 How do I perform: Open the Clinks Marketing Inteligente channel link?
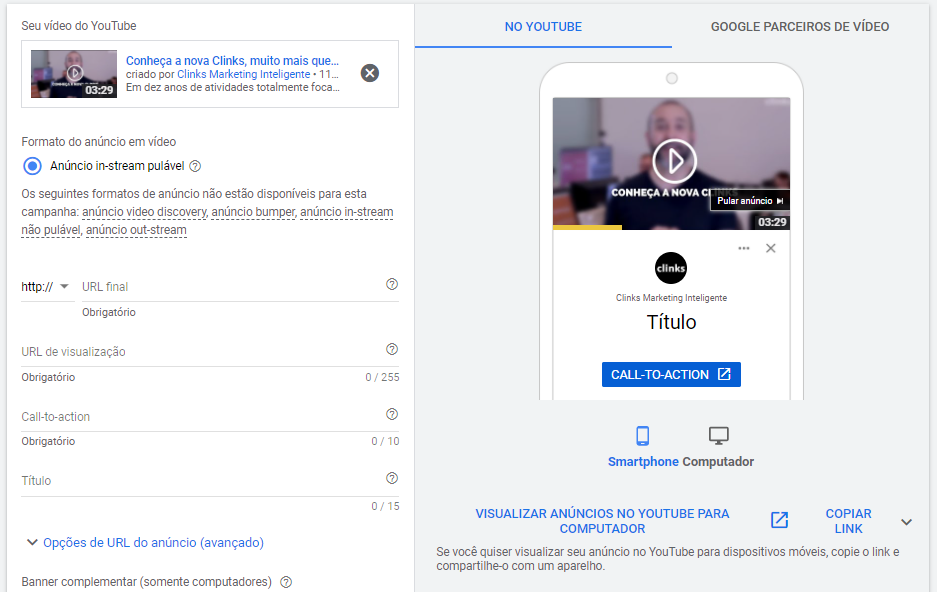[243, 74]
